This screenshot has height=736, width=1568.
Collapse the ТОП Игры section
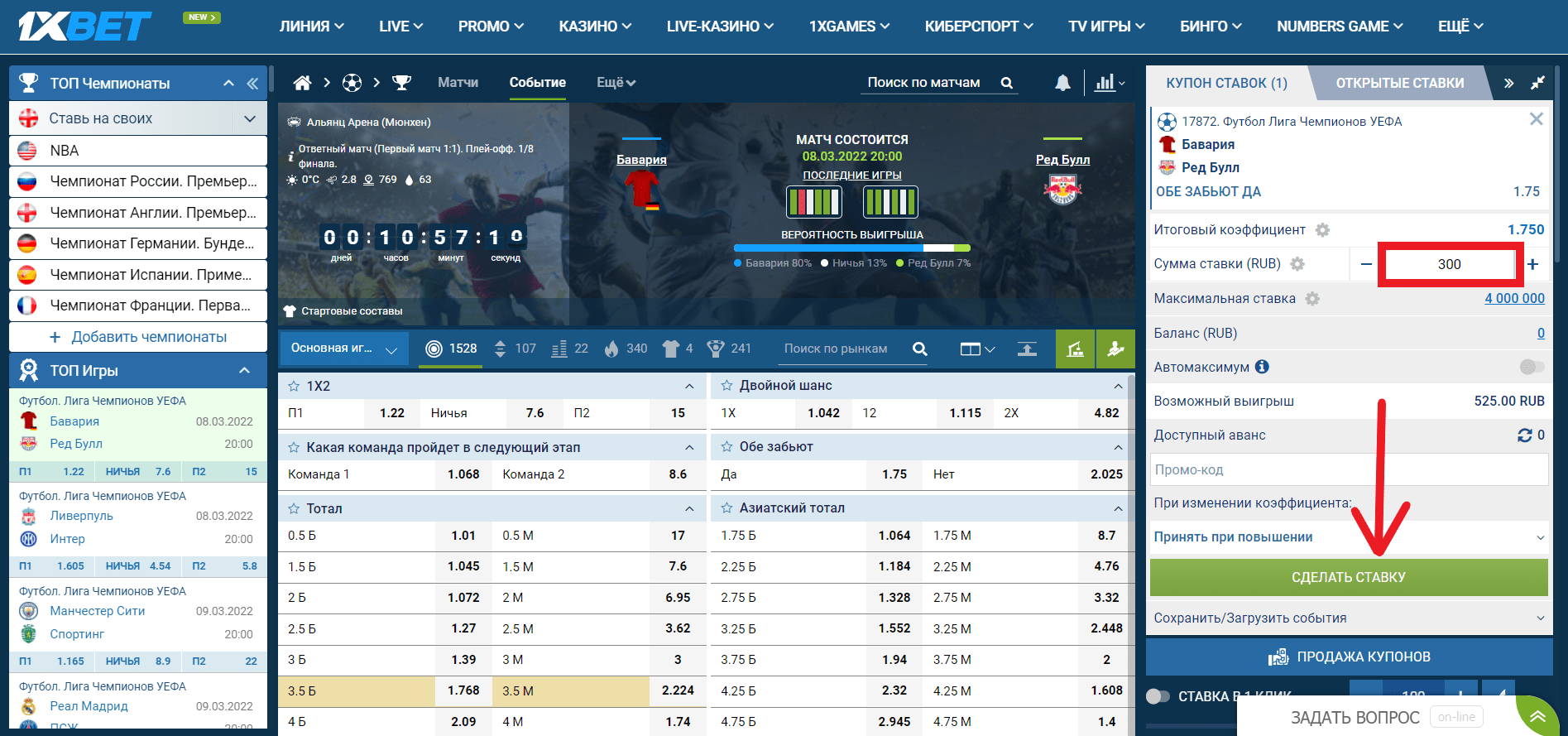[x=244, y=371]
